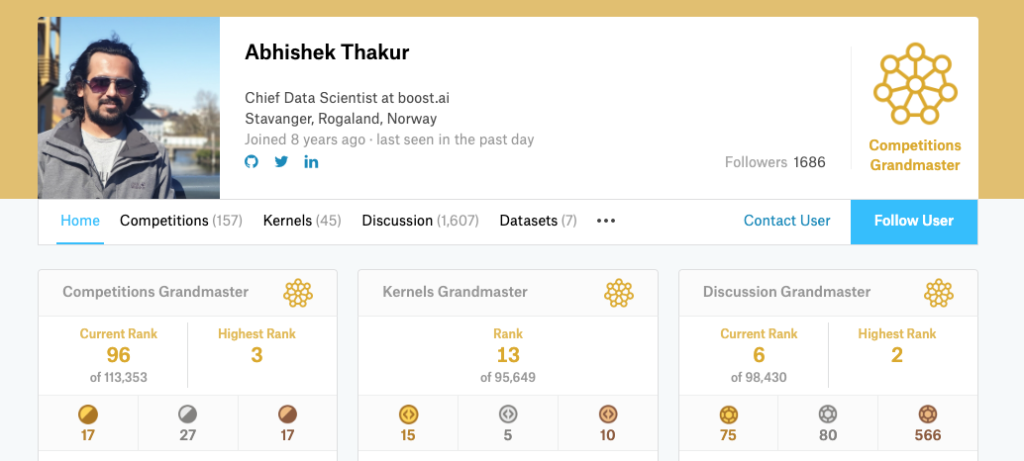Image resolution: width=1024 pixels, height=461 pixels.
Task: View the Followers 1686 count
Action: [775, 163]
